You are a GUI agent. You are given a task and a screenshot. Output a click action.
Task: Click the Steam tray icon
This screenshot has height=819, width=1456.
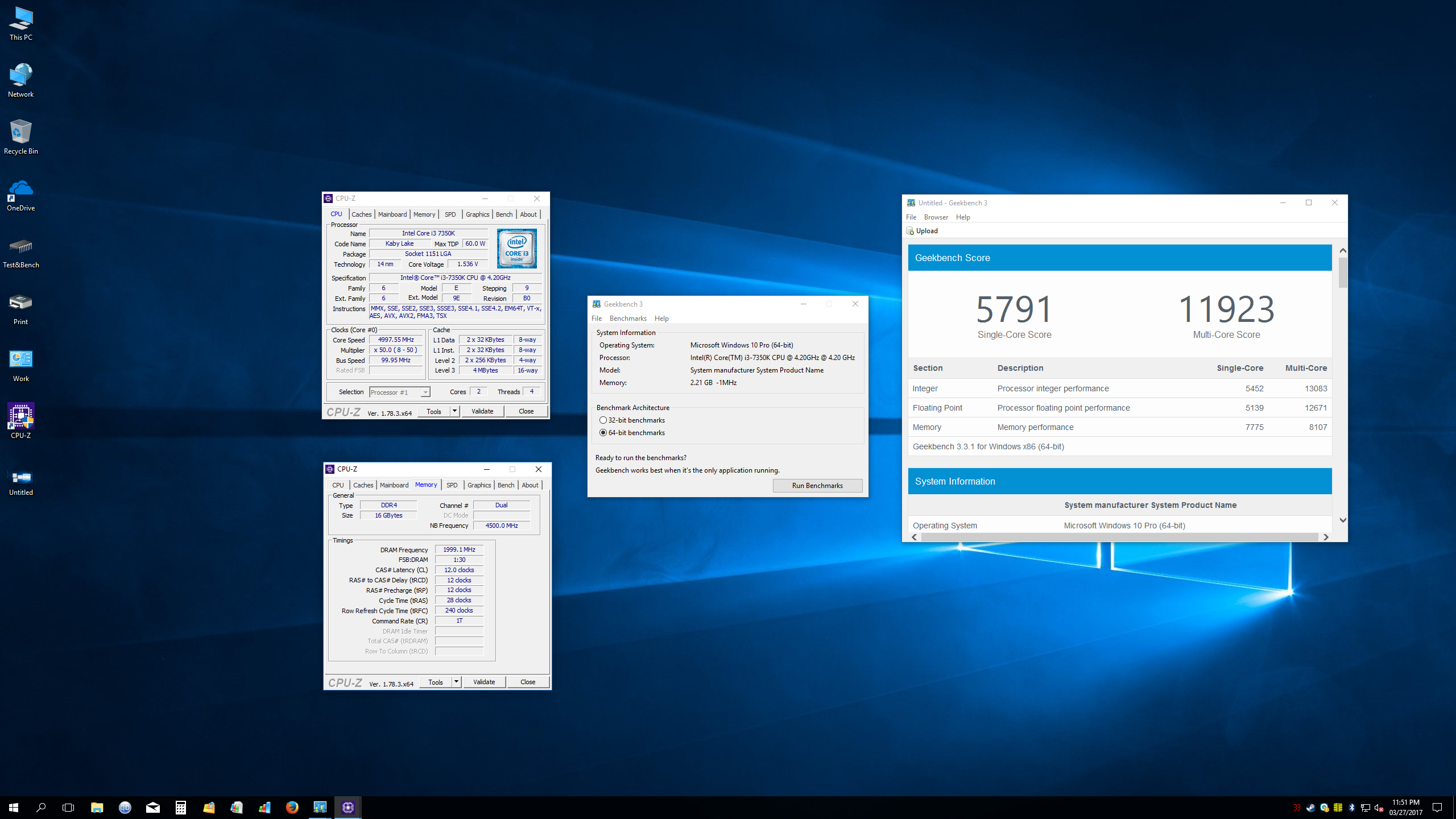pyautogui.click(x=1310, y=808)
